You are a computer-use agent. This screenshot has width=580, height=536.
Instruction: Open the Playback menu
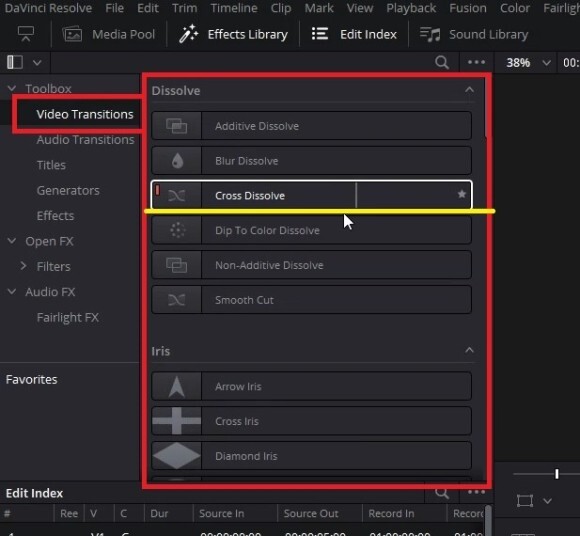click(x=411, y=8)
